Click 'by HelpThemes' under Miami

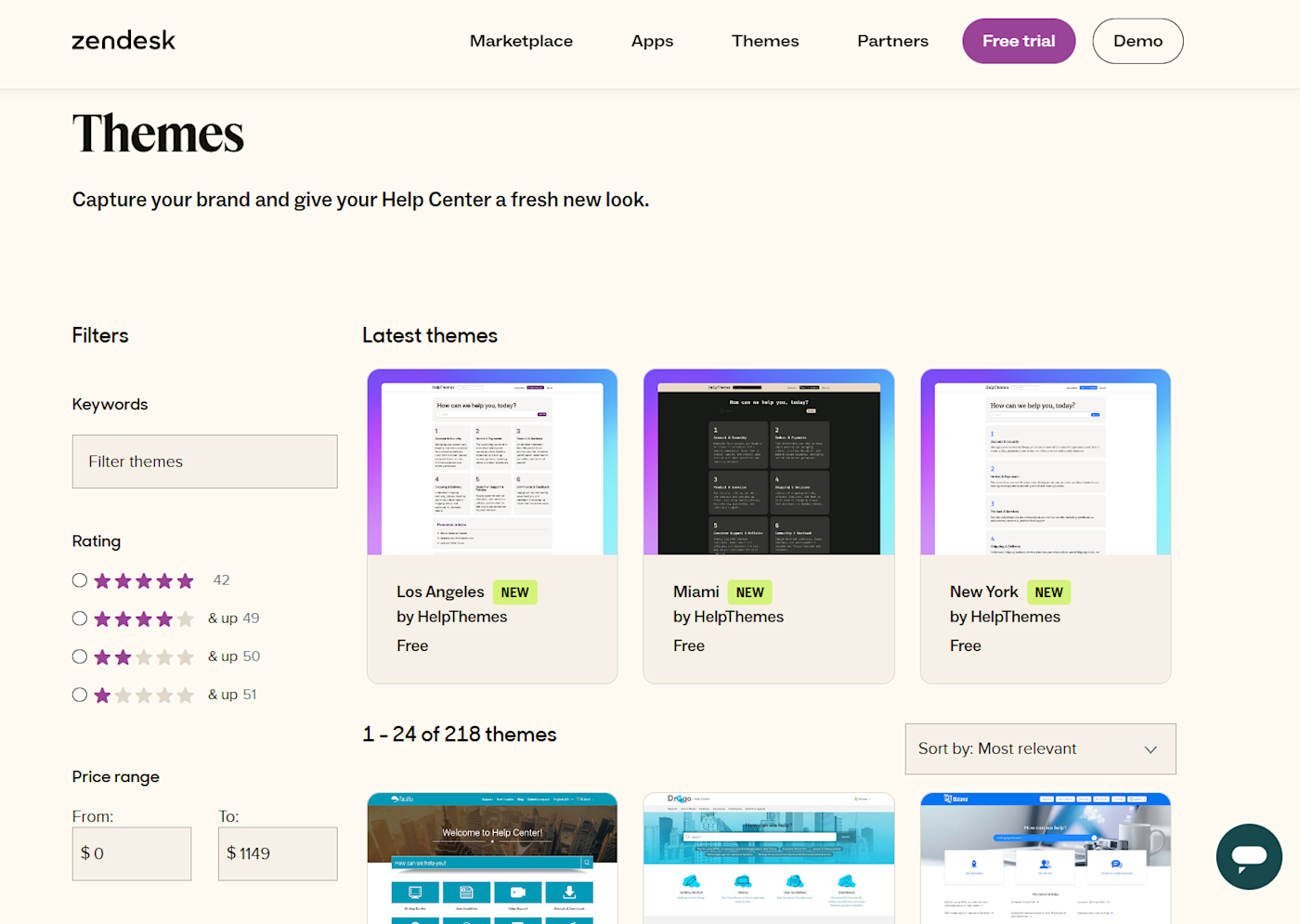pos(729,617)
